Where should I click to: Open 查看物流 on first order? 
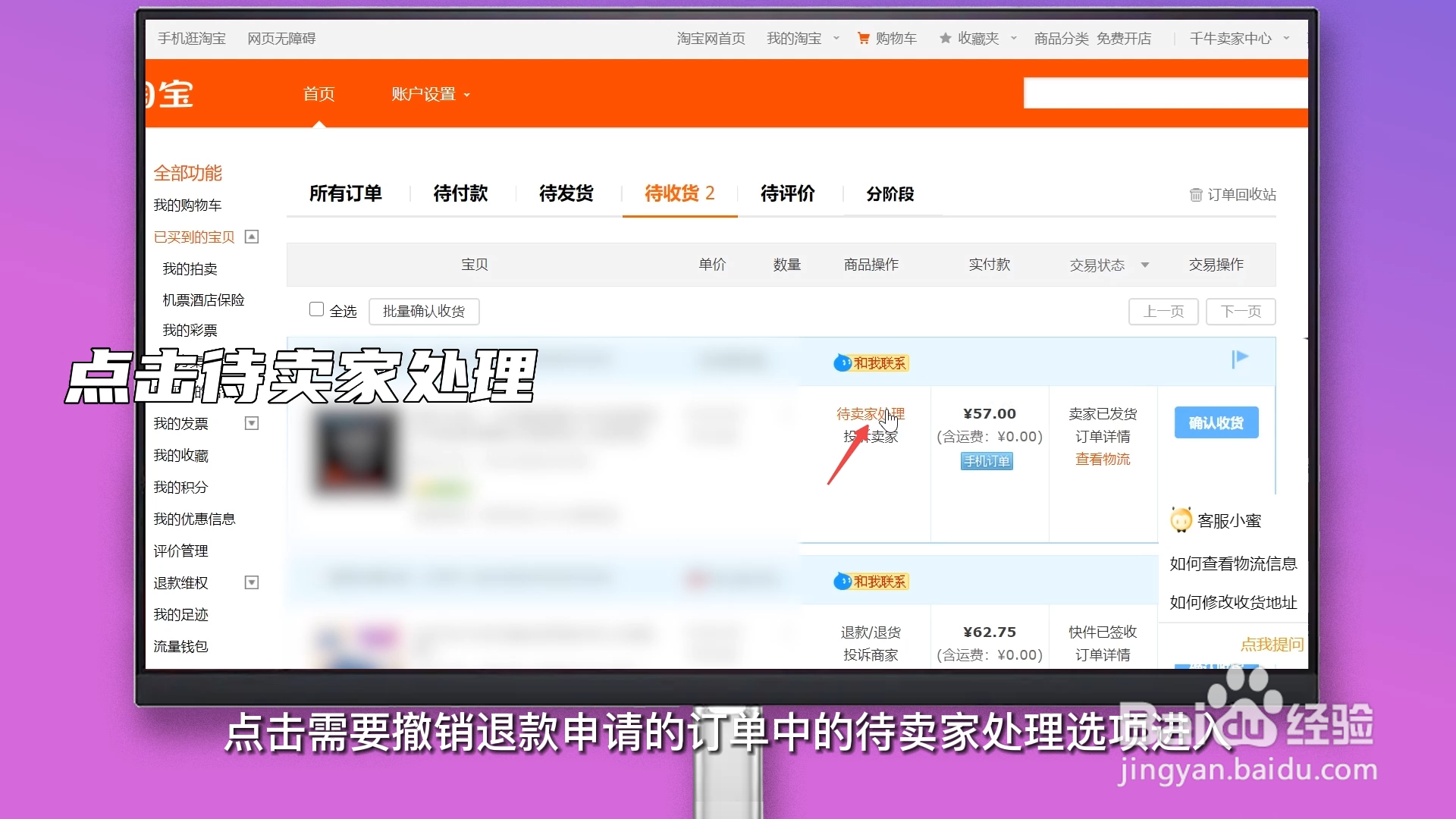[1103, 460]
